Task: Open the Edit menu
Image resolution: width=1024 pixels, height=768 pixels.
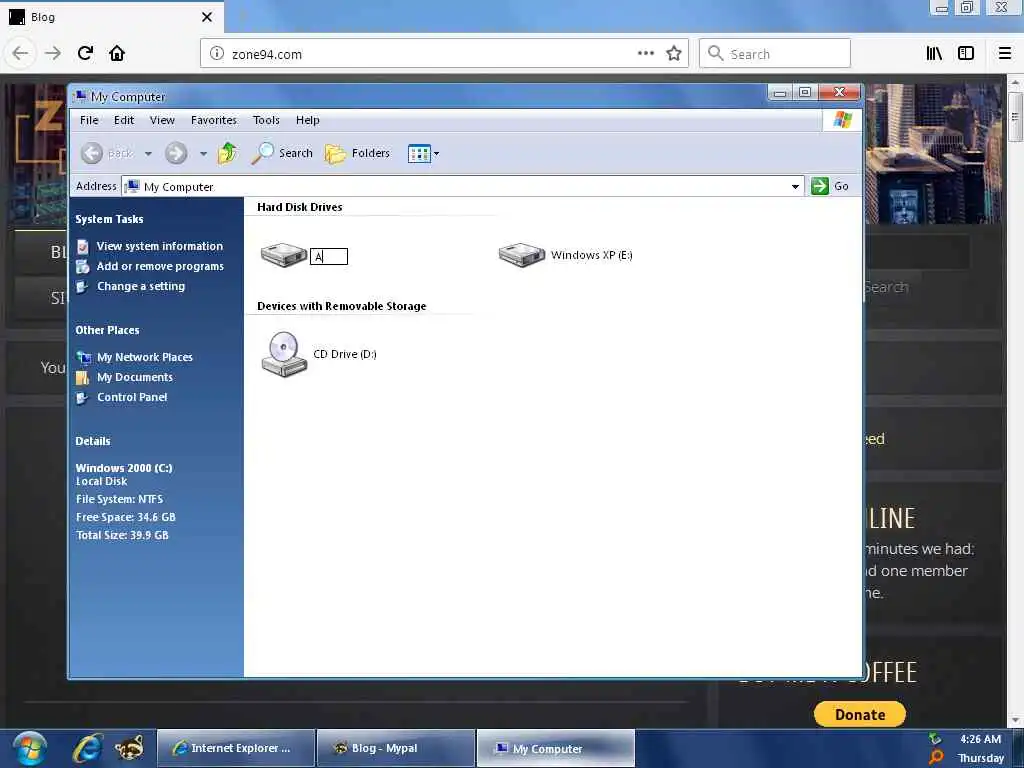Action: pyautogui.click(x=123, y=120)
